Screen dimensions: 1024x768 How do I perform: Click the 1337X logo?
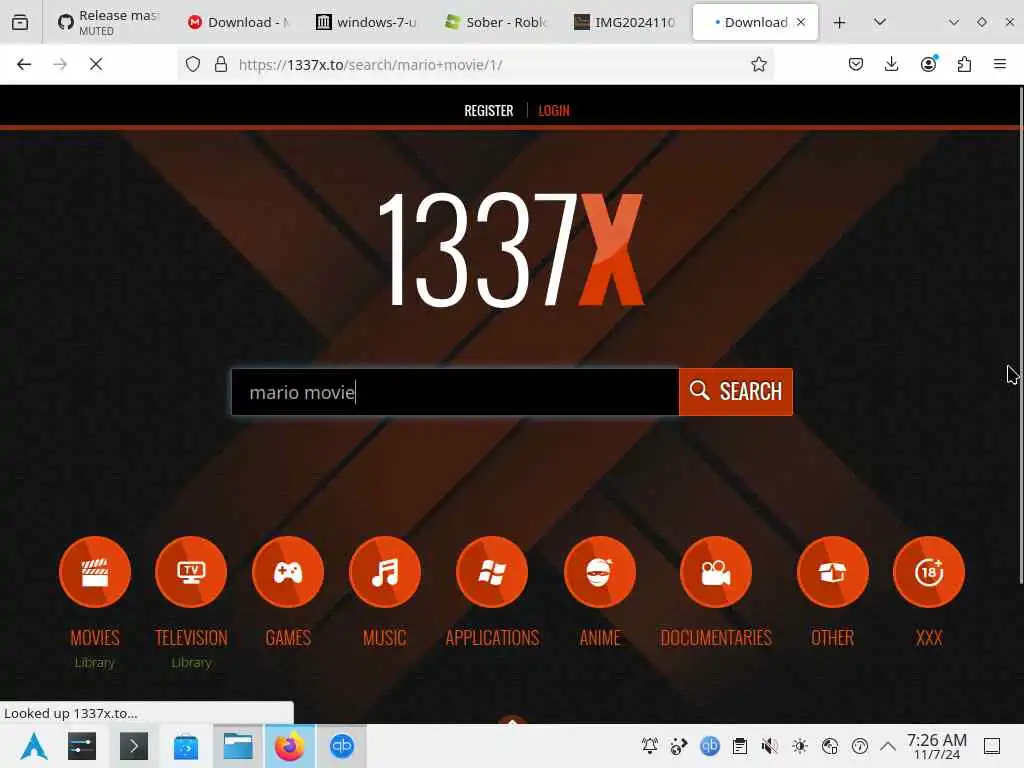511,248
